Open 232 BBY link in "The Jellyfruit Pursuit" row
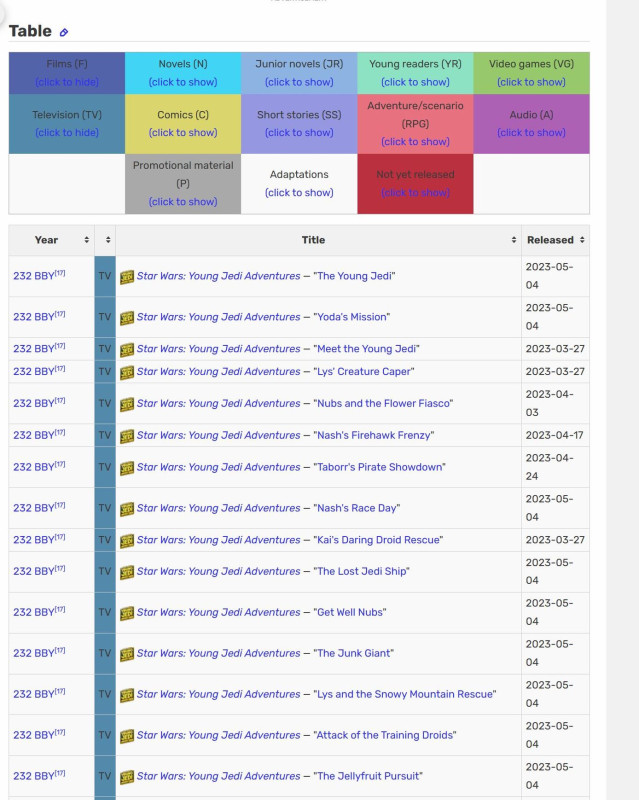The image size is (639, 800). point(34,776)
